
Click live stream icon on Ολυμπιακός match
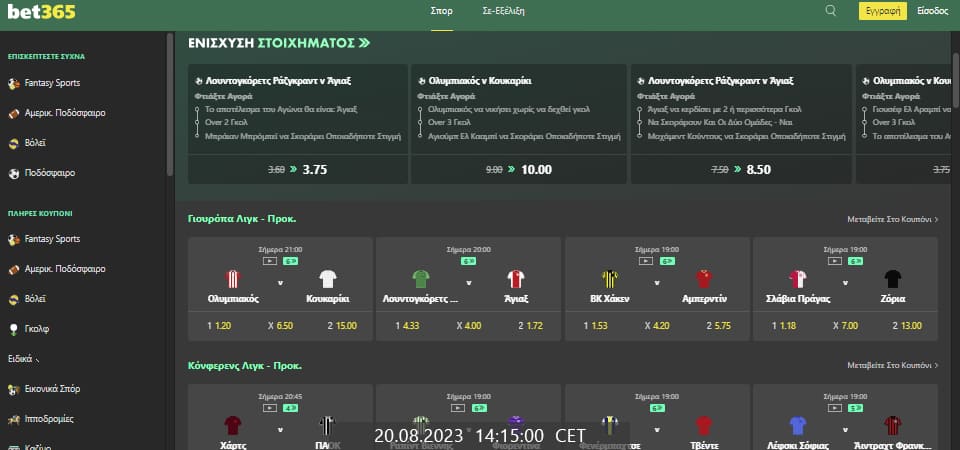pos(270,261)
